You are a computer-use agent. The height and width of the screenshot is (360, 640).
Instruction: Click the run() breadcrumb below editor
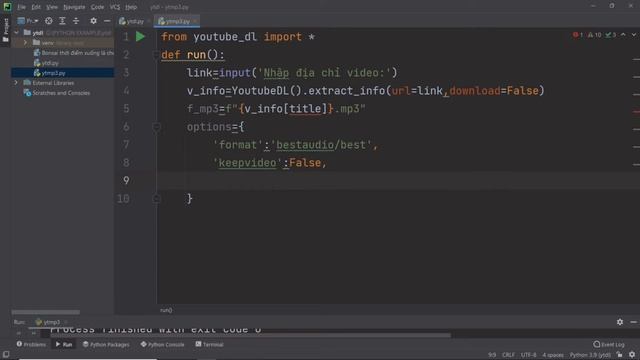(x=166, y=310)
